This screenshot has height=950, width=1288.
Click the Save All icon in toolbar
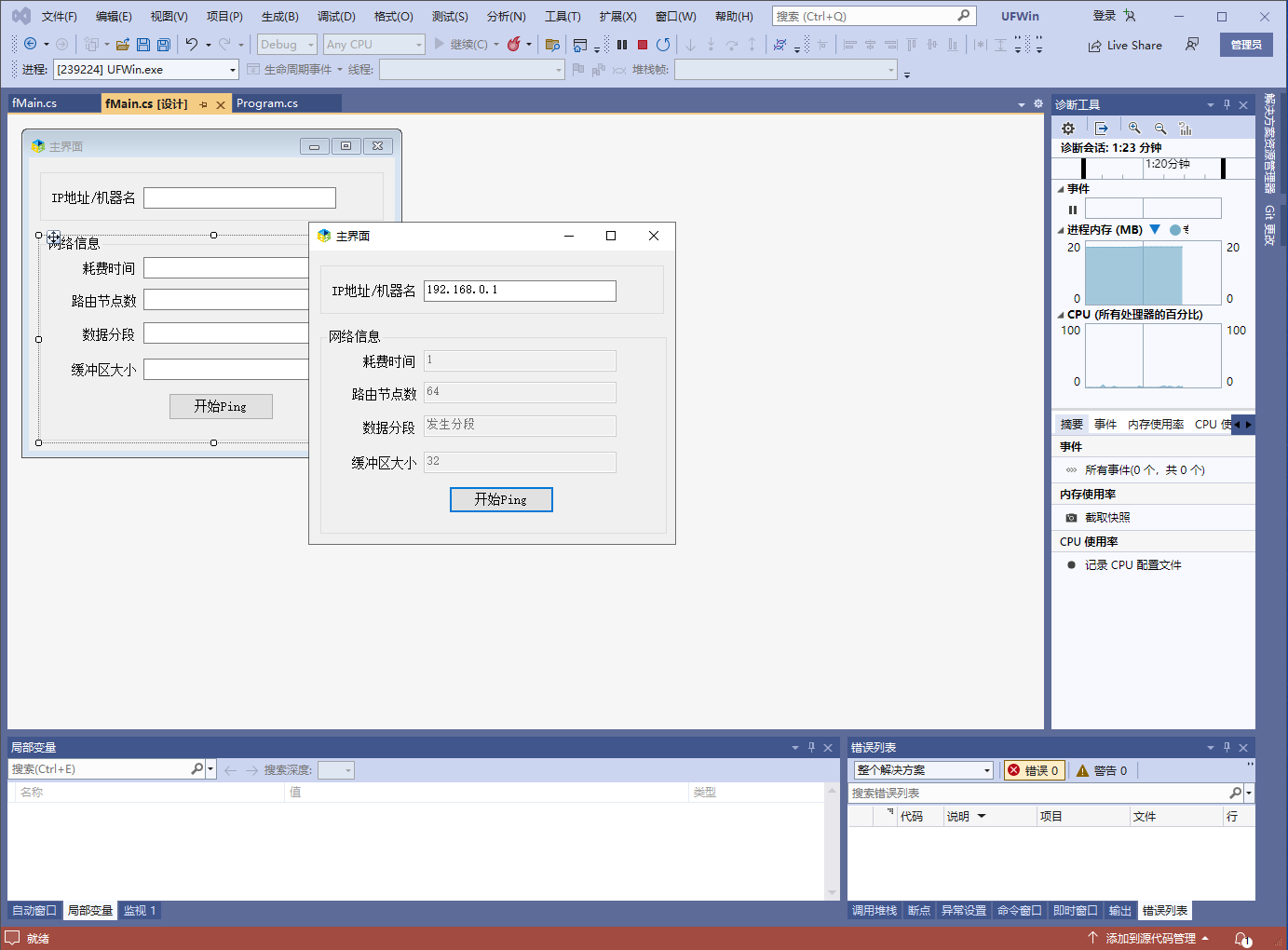tap(164, 45)
